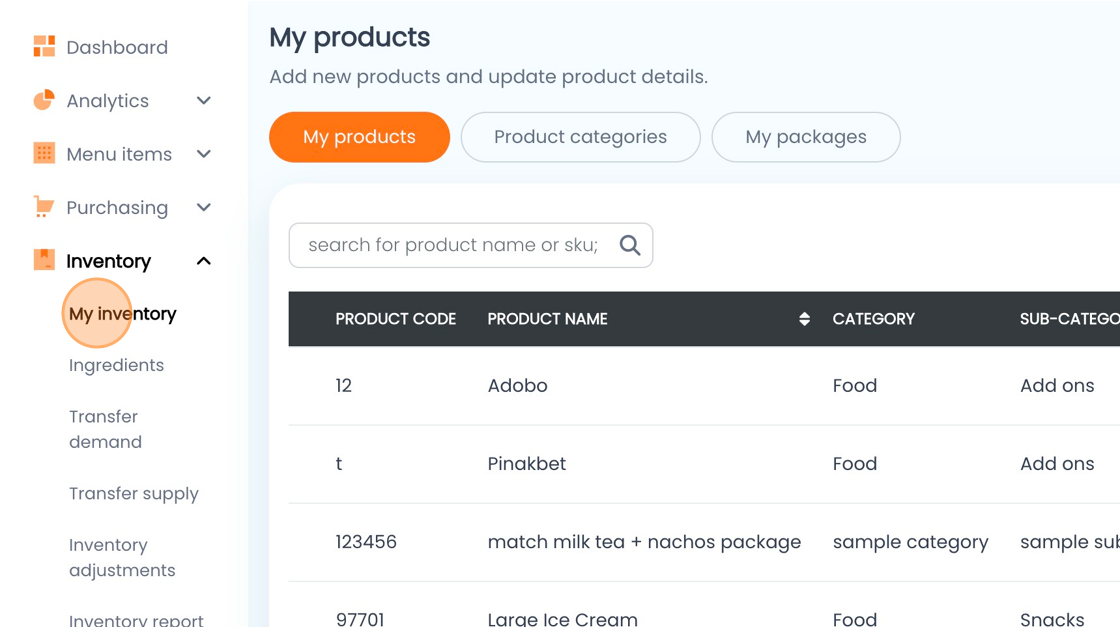This screenshot has width=1120, height=628.
Task: Open the My packages tab
Action: pyautogui.click(x=806, y=137)
